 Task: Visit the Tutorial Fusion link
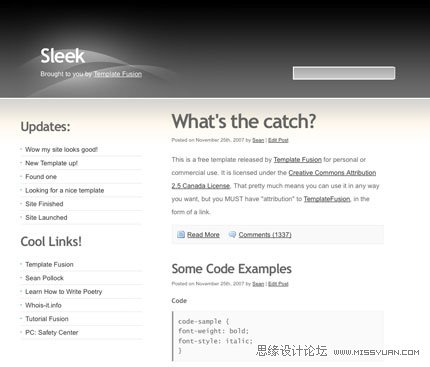point(47,319)
